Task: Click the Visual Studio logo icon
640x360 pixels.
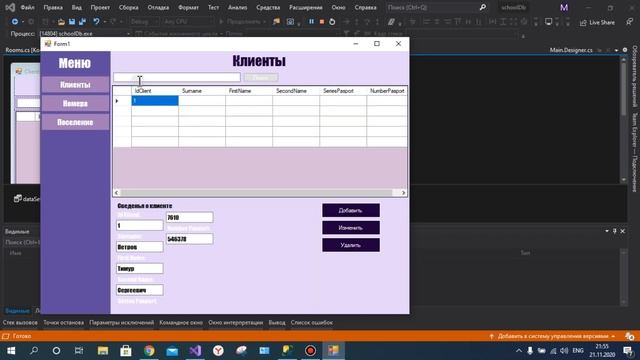Action: pyautogui.click(x=10, y=7)
